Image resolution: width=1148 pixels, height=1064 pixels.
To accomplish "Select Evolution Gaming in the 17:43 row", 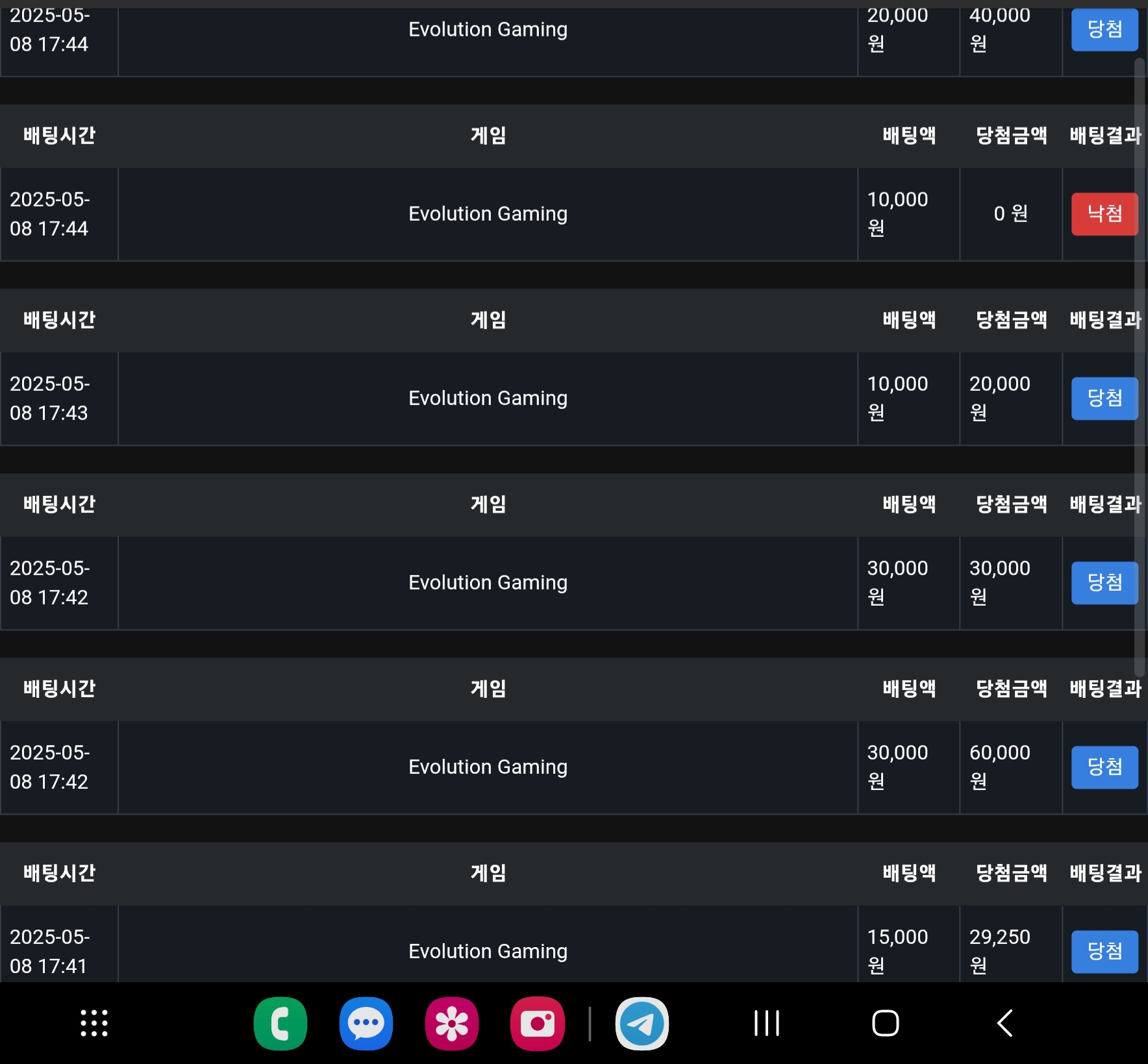I will tap(488, 398).
